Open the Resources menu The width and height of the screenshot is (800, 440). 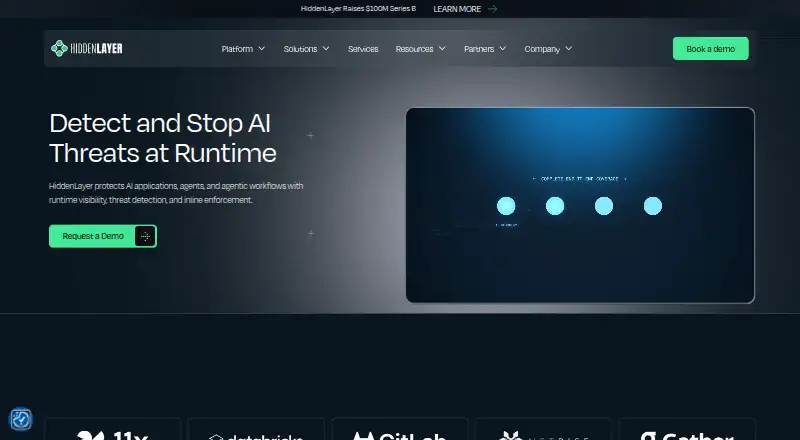[x=414, y=49]
